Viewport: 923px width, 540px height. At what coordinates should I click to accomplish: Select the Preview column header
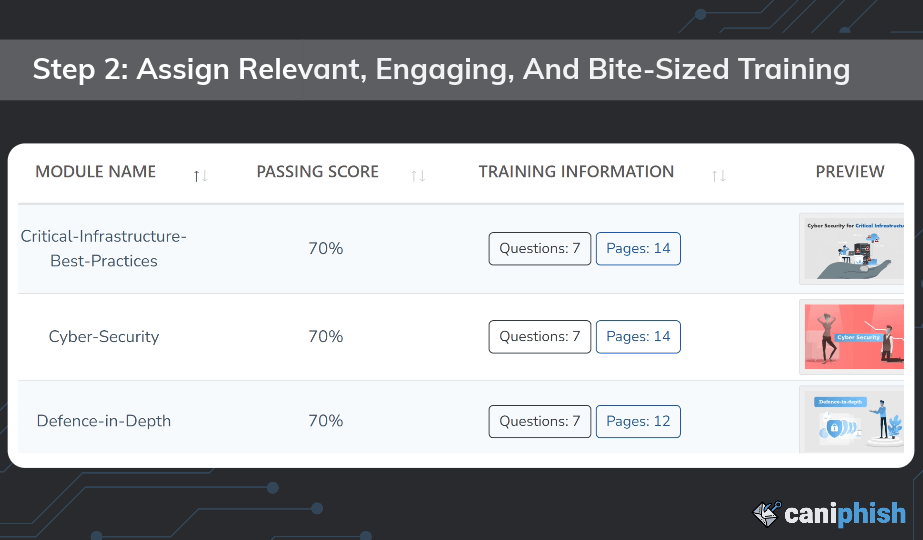[849, 172]
